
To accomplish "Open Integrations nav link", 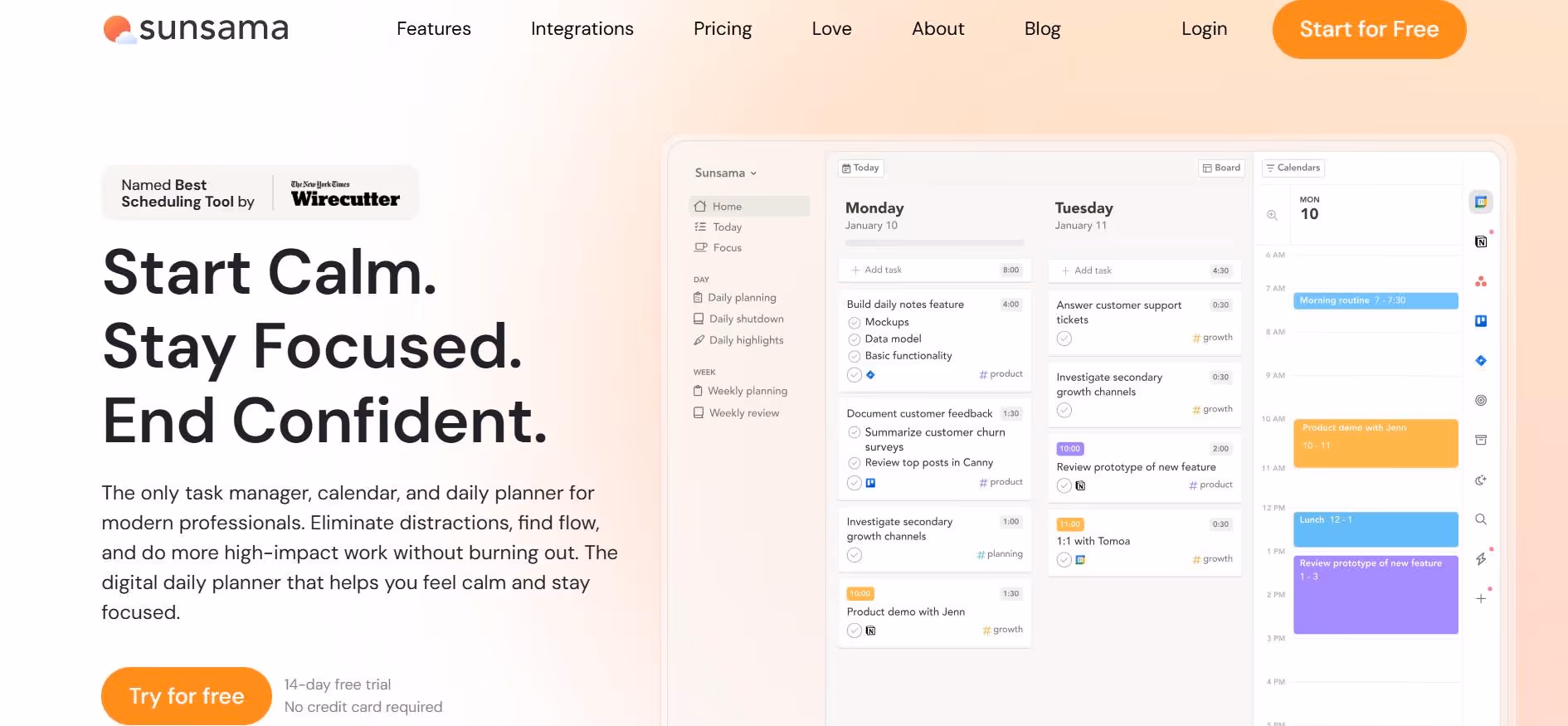I will pos(582,29).
